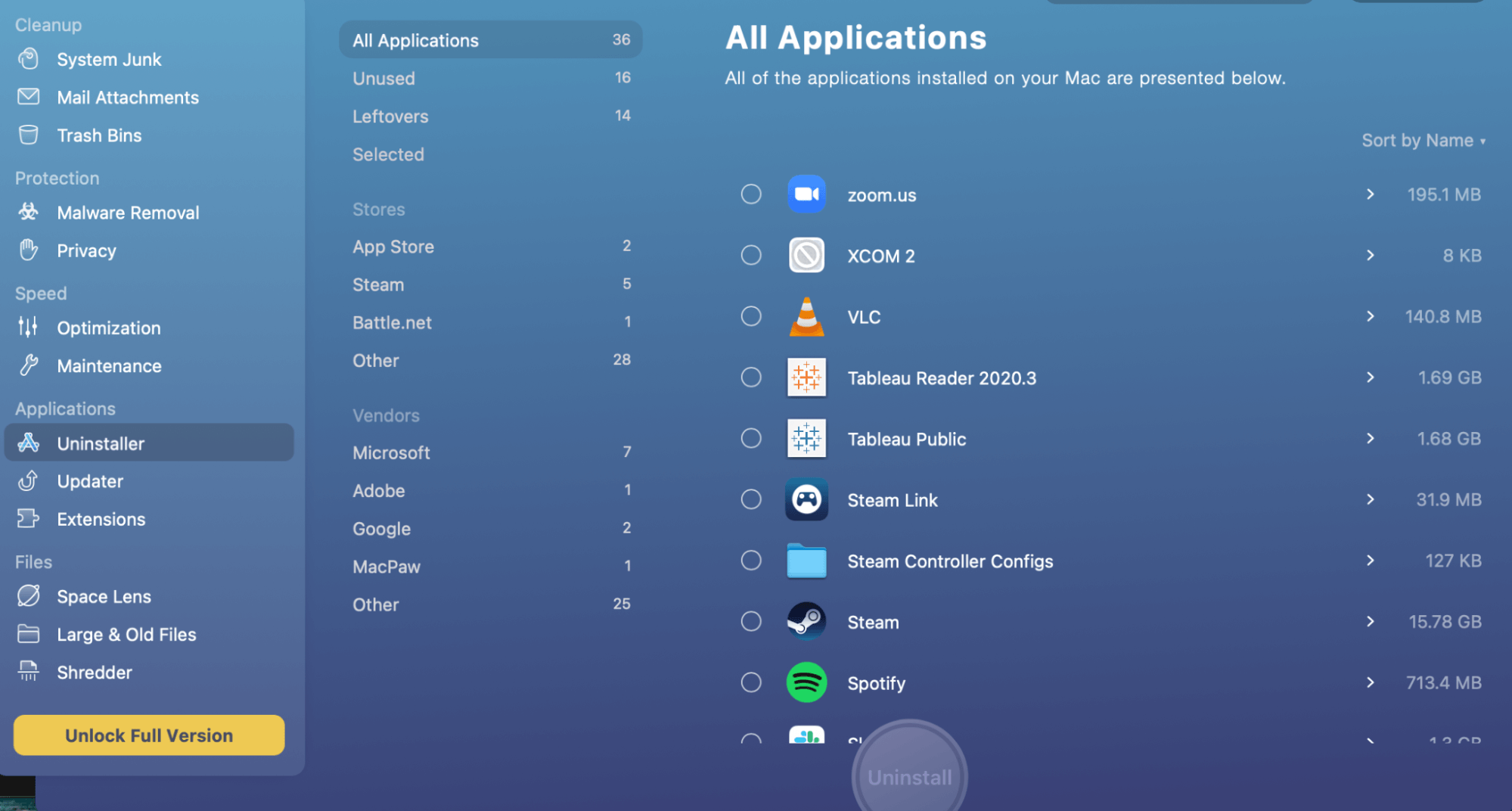Open the Space Lens icon

click(29, 596)
